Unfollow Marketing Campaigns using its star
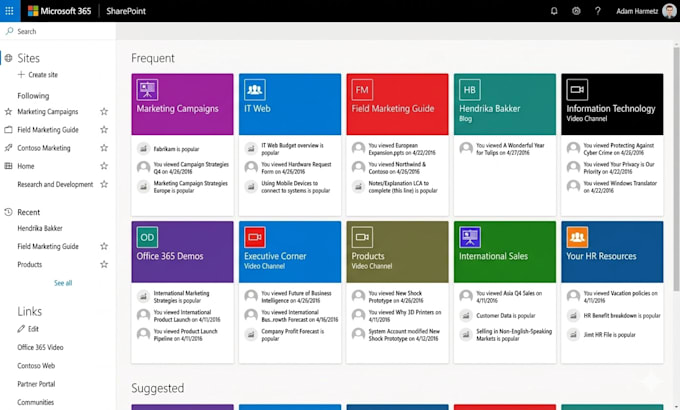680x410 pixels. [104, 112]
